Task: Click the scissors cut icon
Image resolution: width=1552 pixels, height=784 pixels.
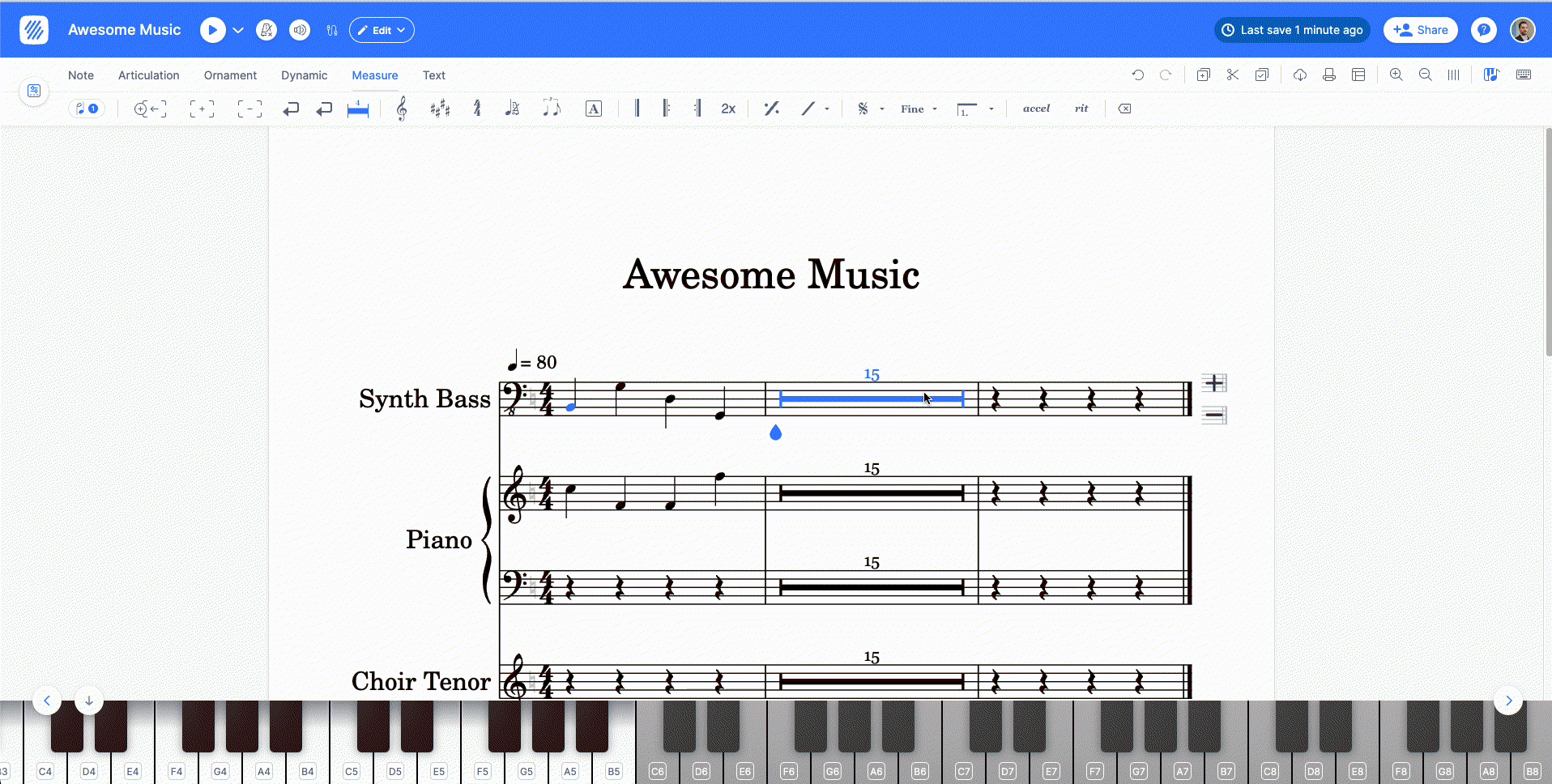Action: pyautogui.click(x=1232, y=75)
